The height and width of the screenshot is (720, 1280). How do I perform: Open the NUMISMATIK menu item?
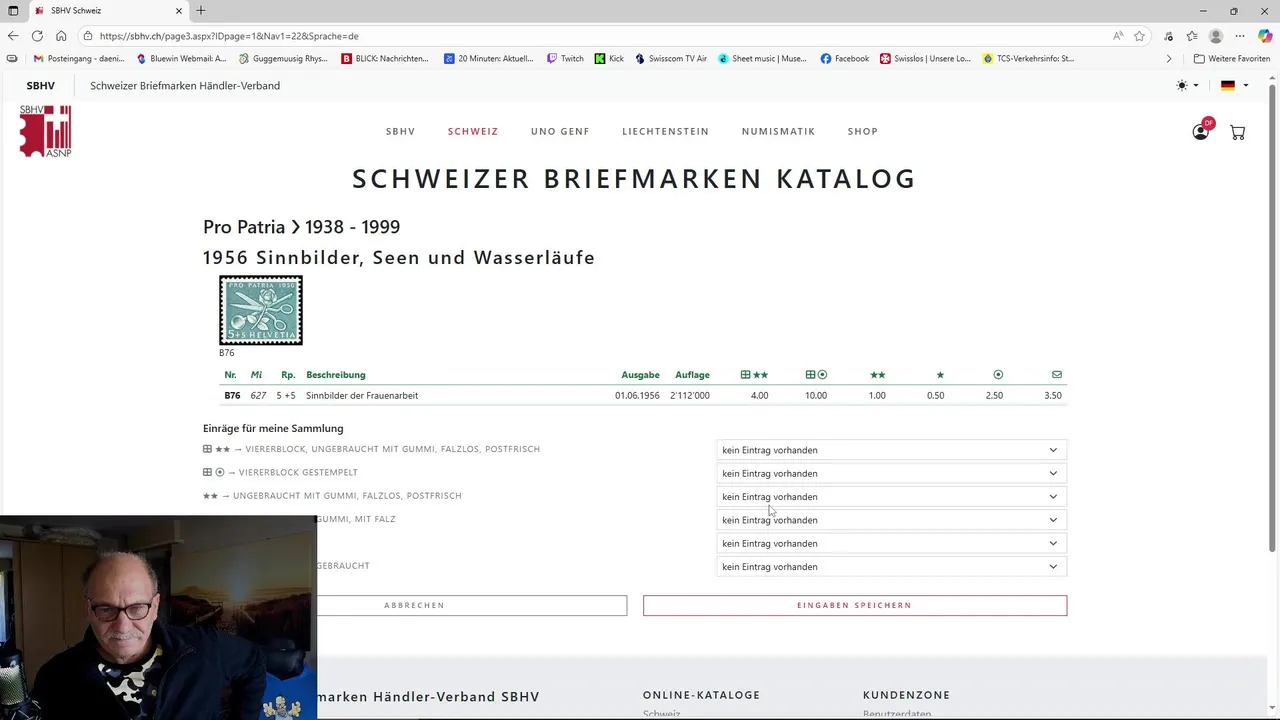click(x=778, y=132)
